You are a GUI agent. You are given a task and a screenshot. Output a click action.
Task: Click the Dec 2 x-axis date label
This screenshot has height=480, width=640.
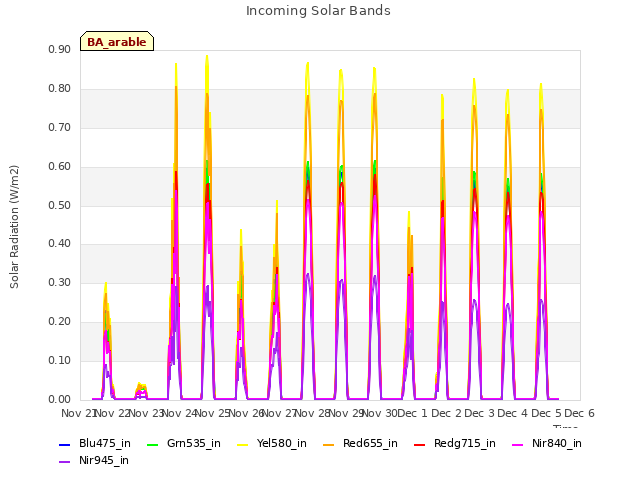coord(446,413)
